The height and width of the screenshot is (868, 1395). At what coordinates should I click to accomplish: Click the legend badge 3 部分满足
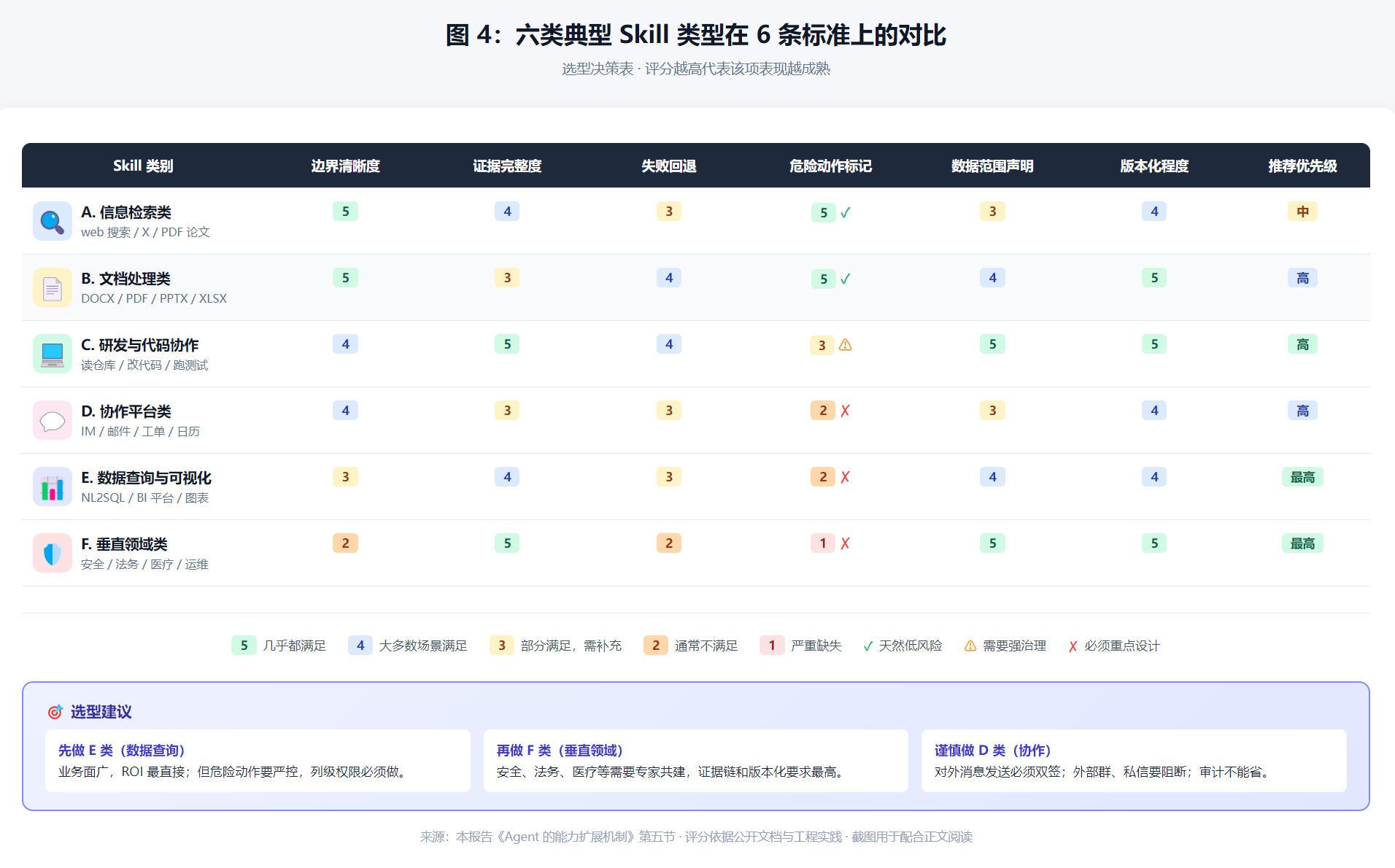(502, 646)
